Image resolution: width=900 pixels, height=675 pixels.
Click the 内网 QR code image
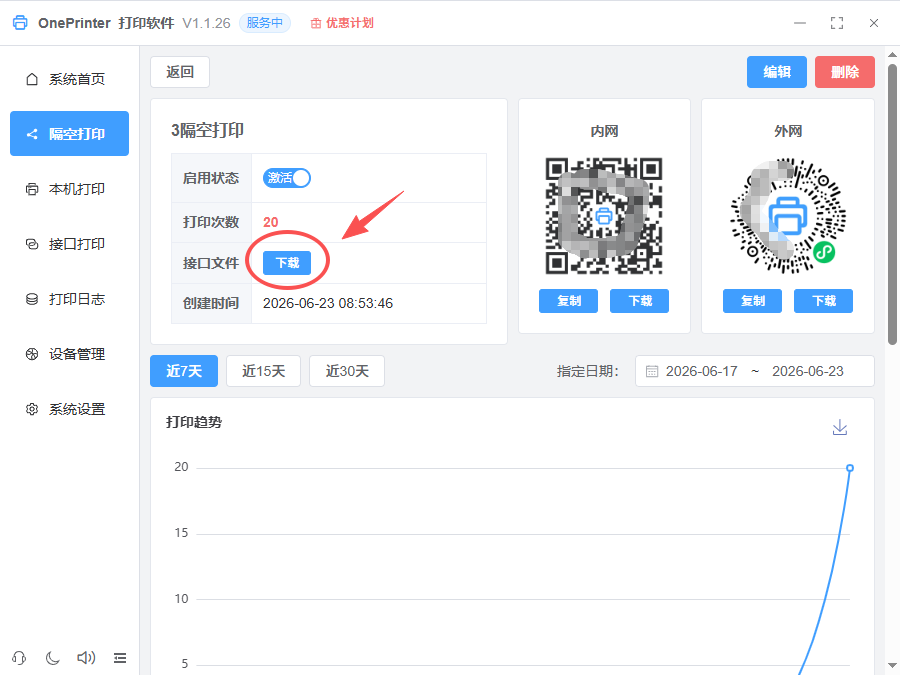tap(604, 216)
